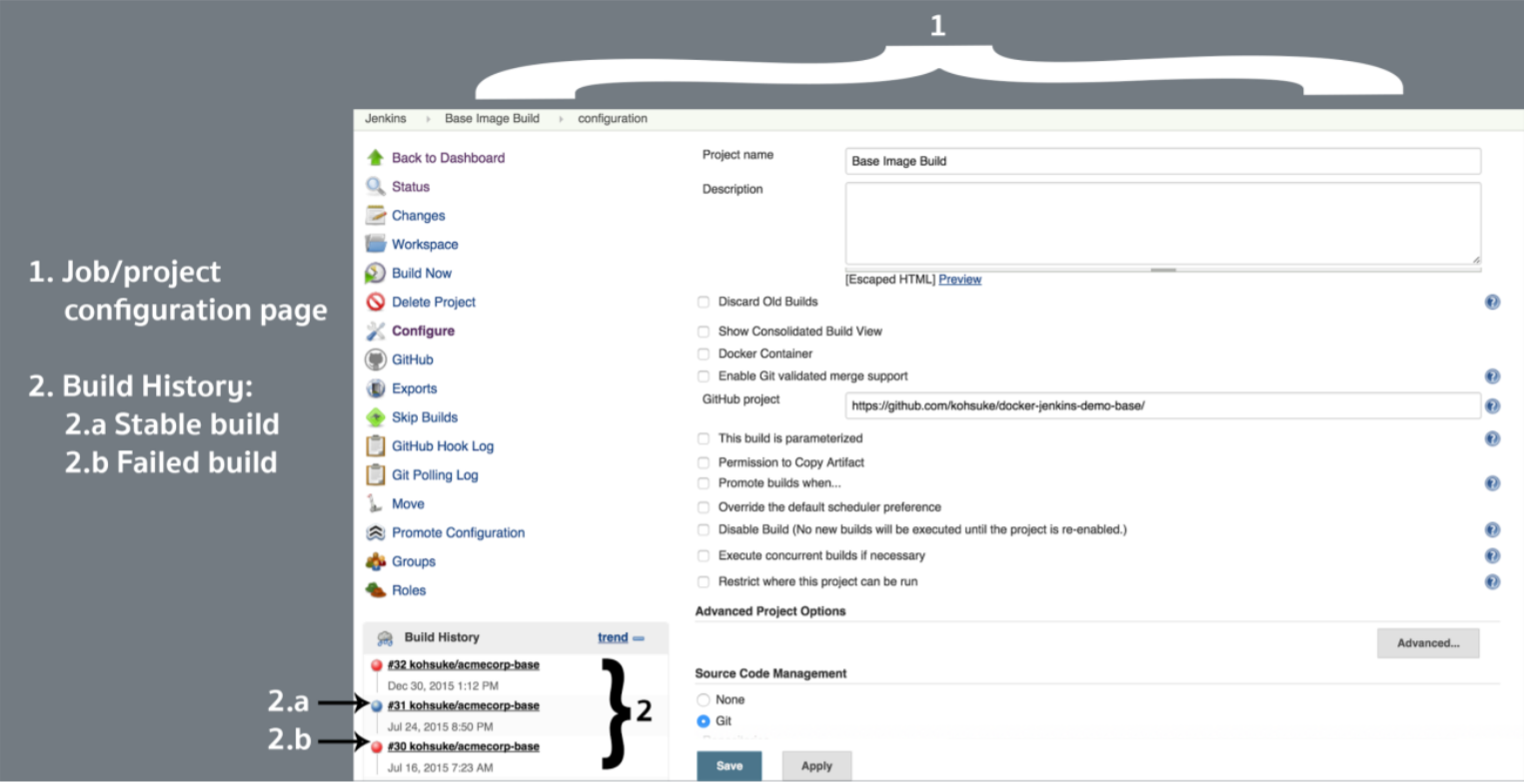The height and width of the screenshot is (784, 1524).
Task: Click the Preview link under Description
Action: [960, 280]
